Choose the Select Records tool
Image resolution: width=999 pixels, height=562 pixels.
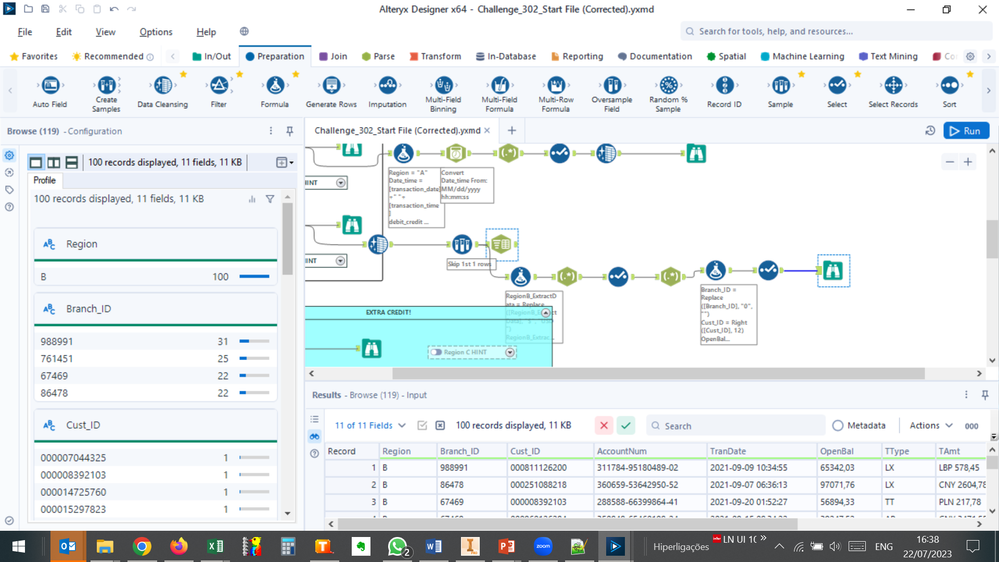point(893,92)
